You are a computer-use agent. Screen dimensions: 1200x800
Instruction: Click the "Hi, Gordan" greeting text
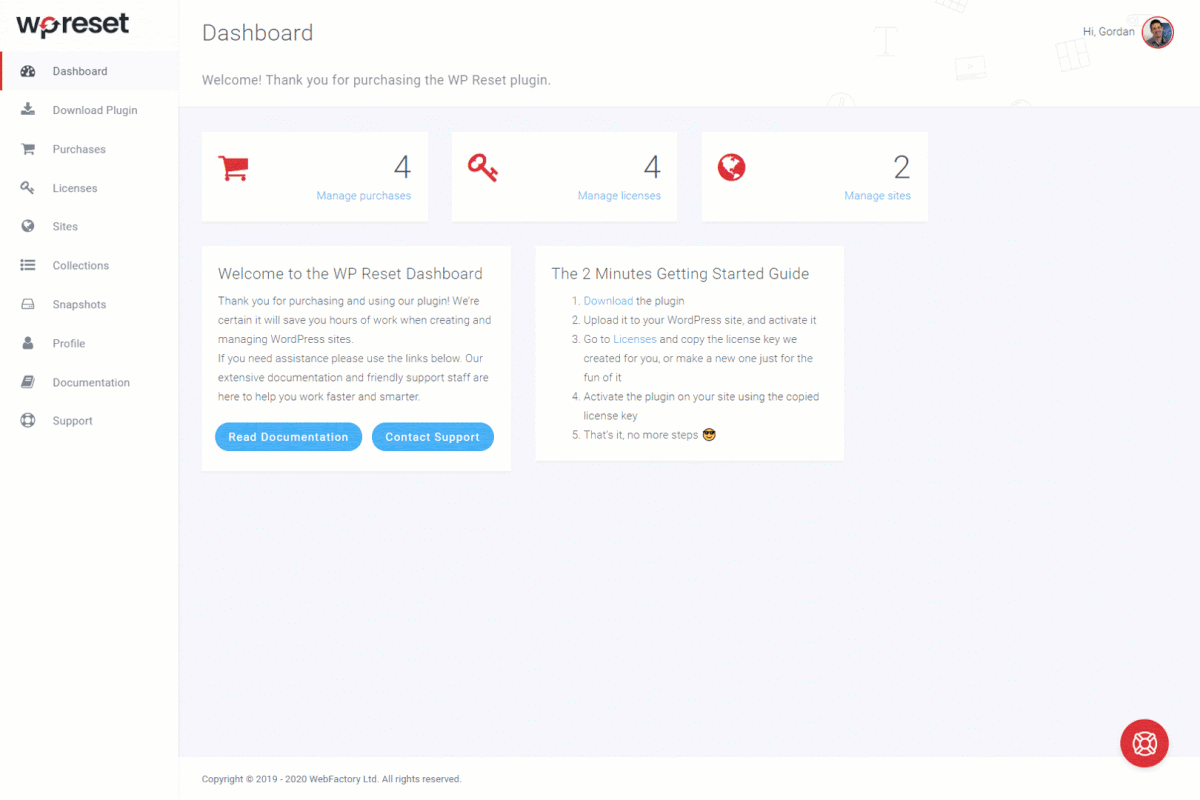[x=1109, y=32]
